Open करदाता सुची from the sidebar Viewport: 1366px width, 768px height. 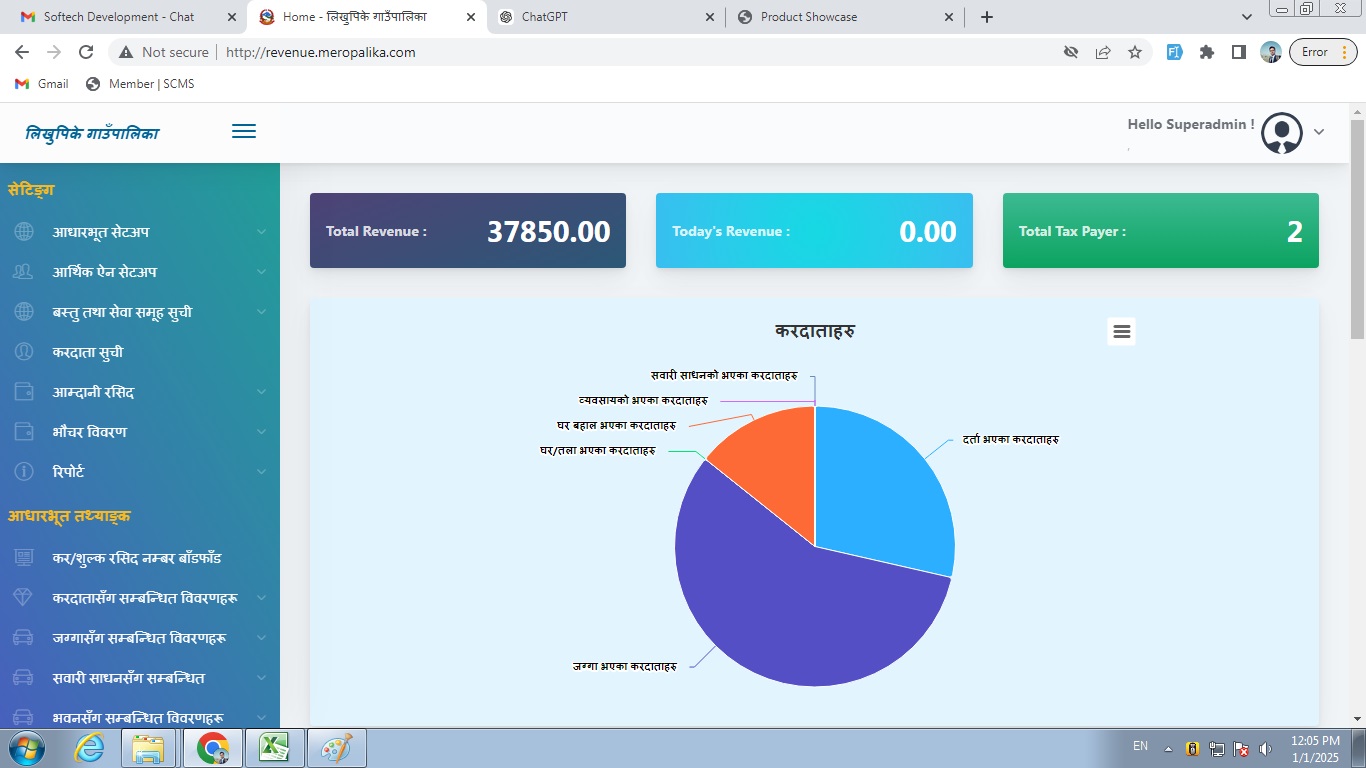(x=88, y=352)
